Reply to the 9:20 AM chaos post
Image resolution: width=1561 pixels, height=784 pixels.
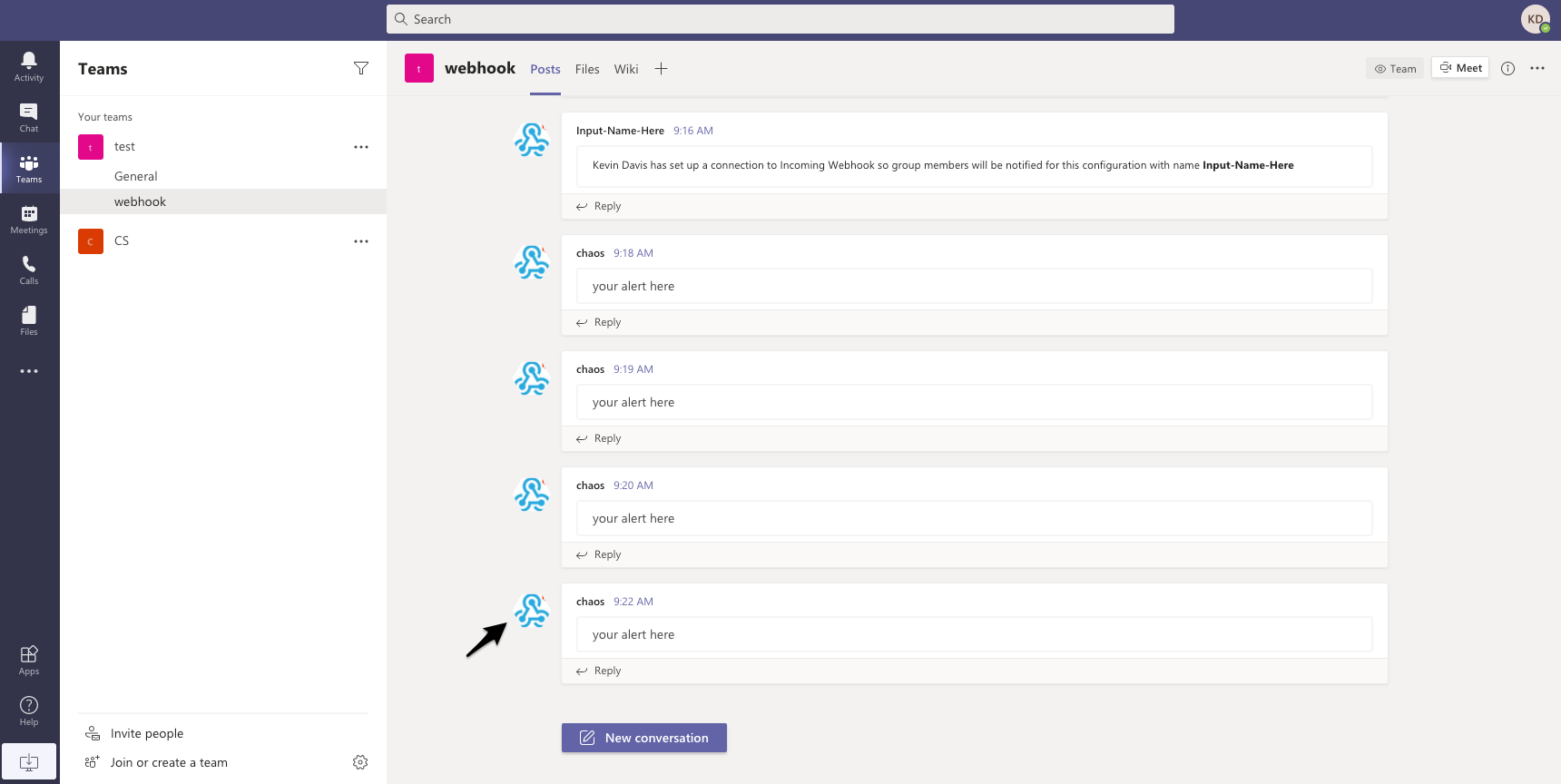click(599, 554)
